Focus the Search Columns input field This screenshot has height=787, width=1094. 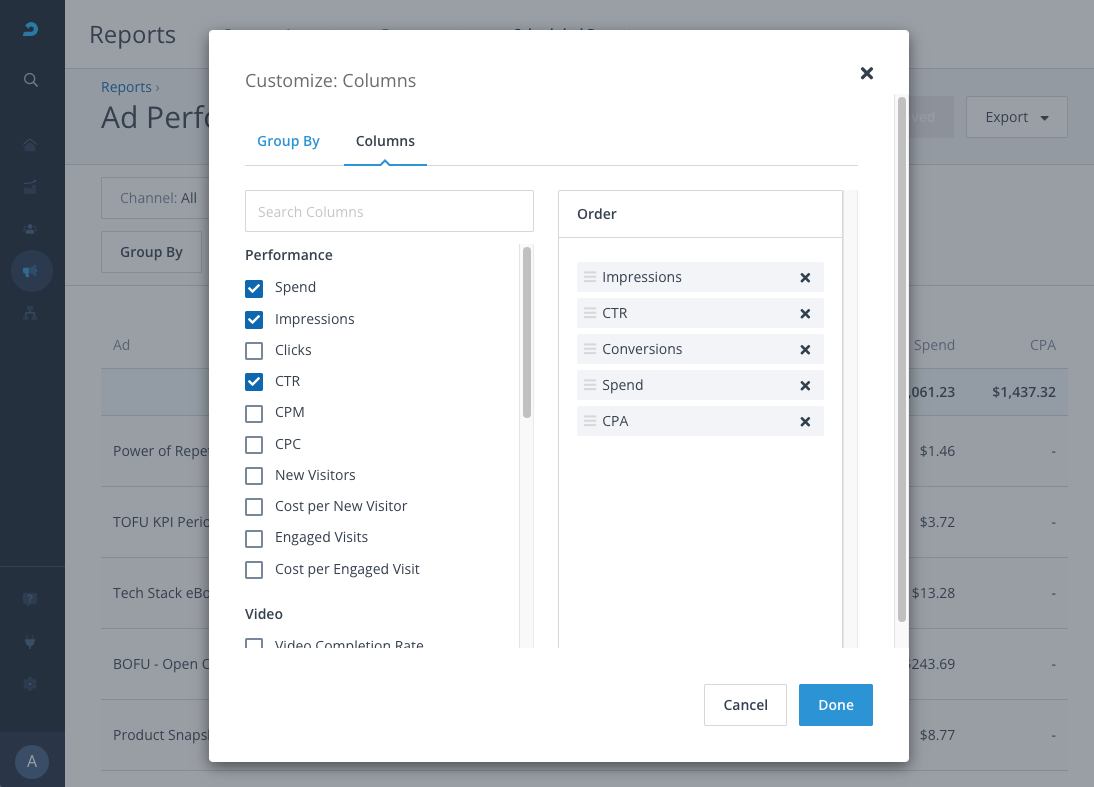389,212
